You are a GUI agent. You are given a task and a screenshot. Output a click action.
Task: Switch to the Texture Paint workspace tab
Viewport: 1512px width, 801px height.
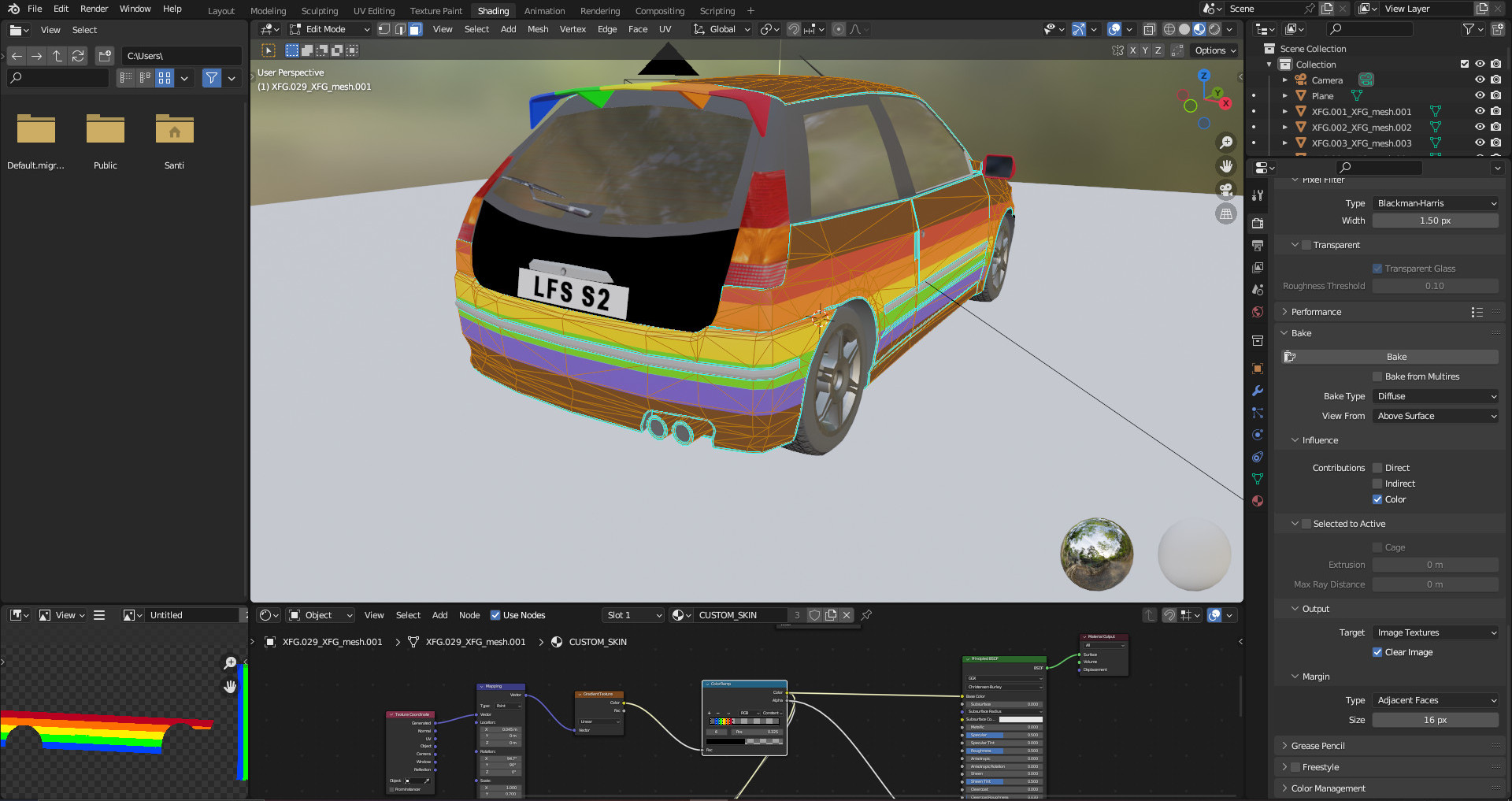[436, 11]
